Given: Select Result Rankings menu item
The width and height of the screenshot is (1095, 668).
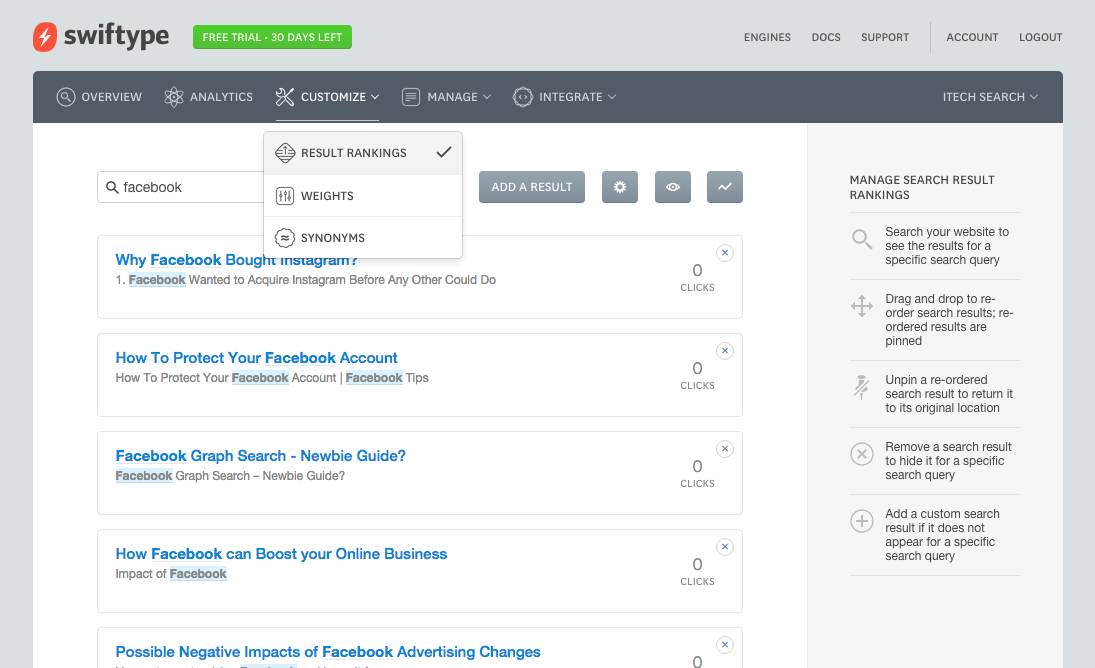Looking at the screenshot, I should [x=363, y=153].
